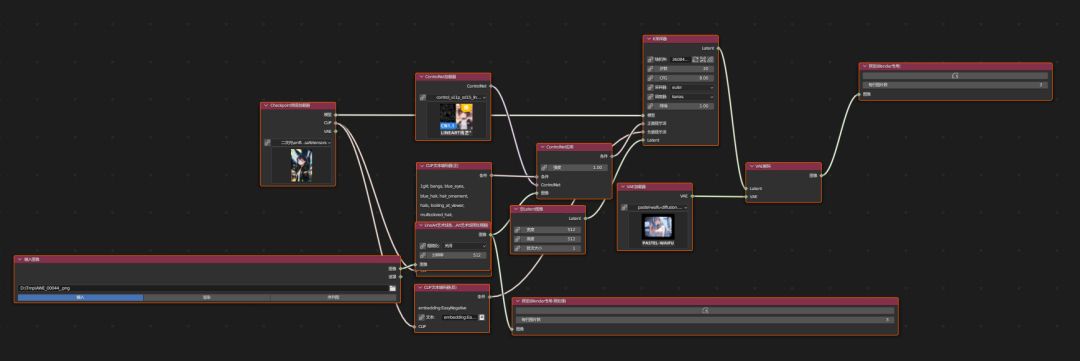Click the embedding:EasyNegative prompt text
The width and height of the screenshot is (1080, 361).
[x=442, y=307]
